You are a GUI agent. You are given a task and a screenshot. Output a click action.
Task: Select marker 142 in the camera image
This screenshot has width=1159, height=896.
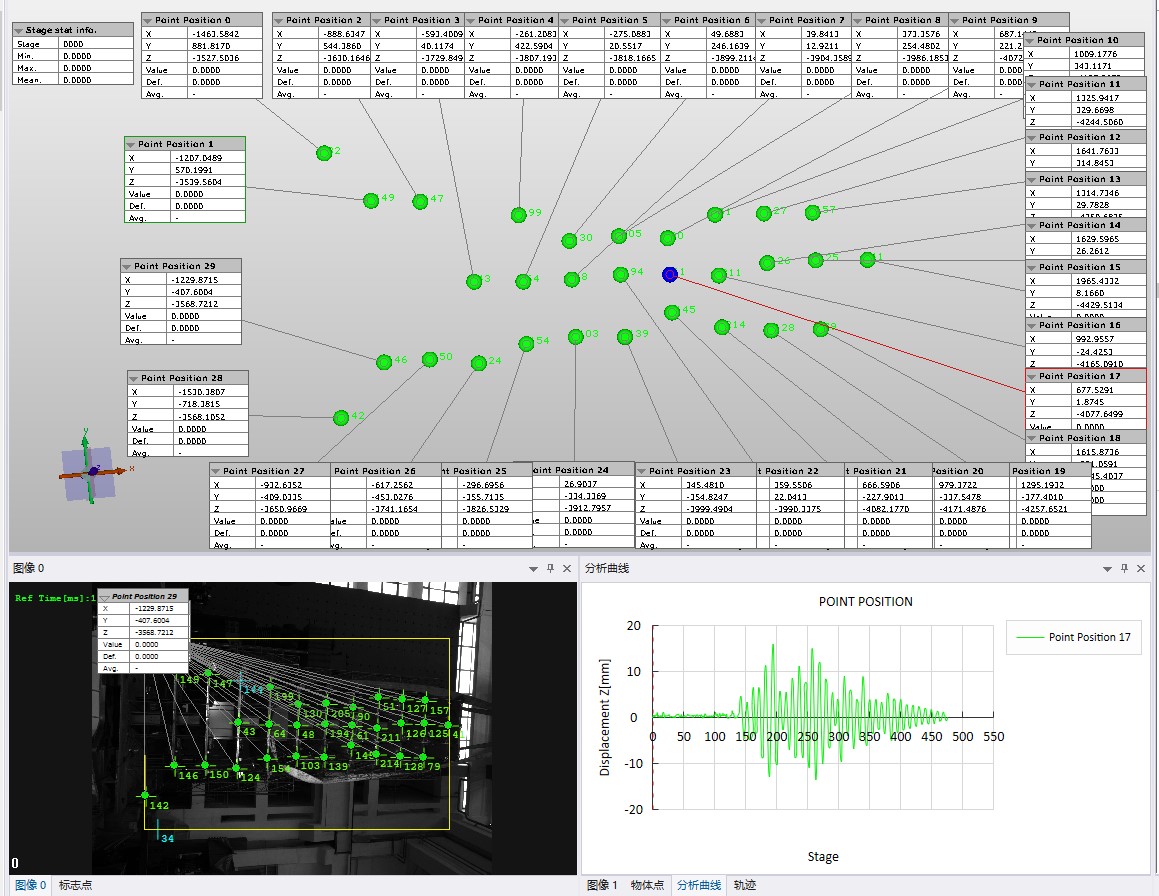[144, 796]
